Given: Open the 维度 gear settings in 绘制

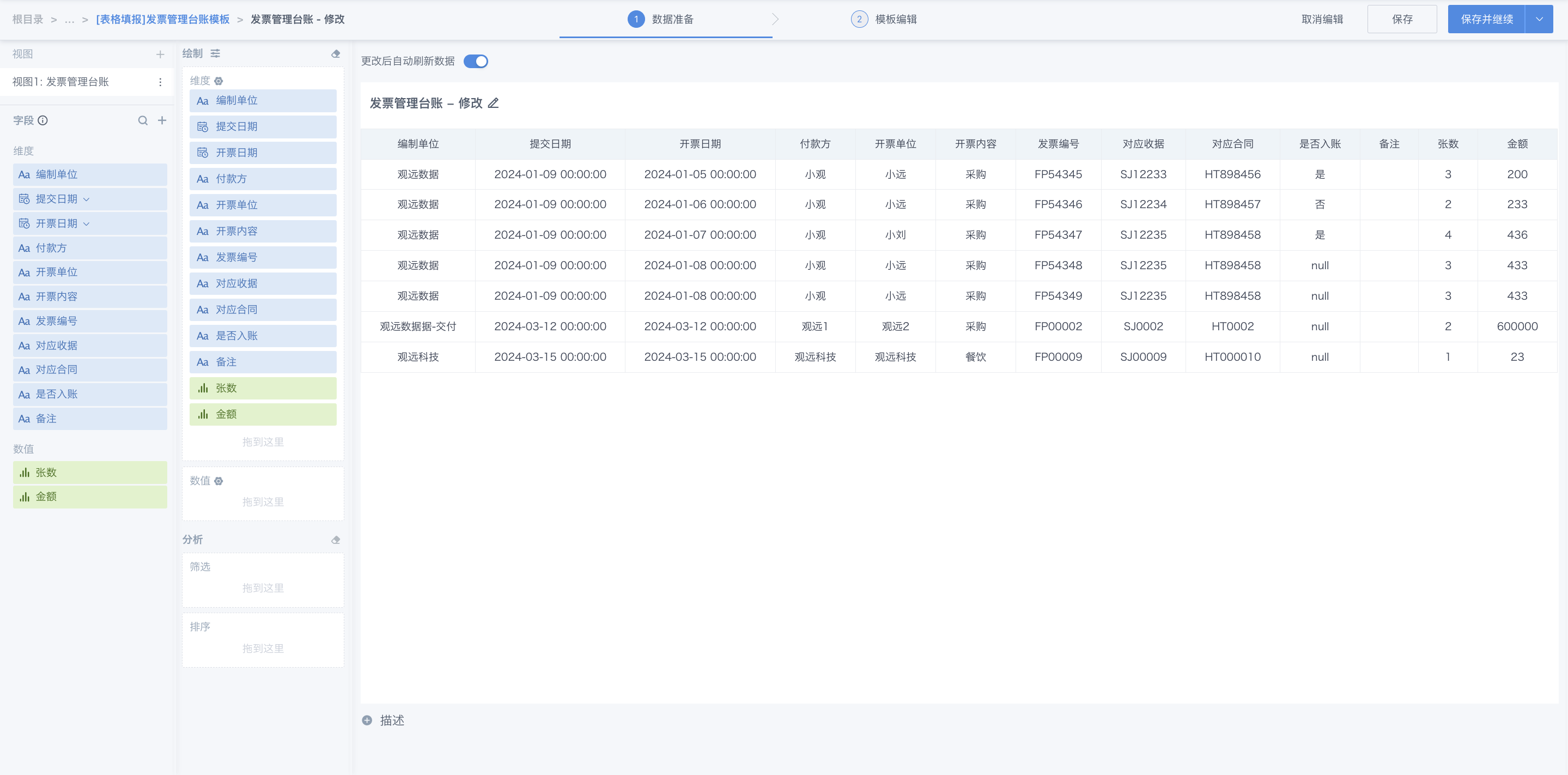Looking at the screenshot, I should click(x=218, y=81).
